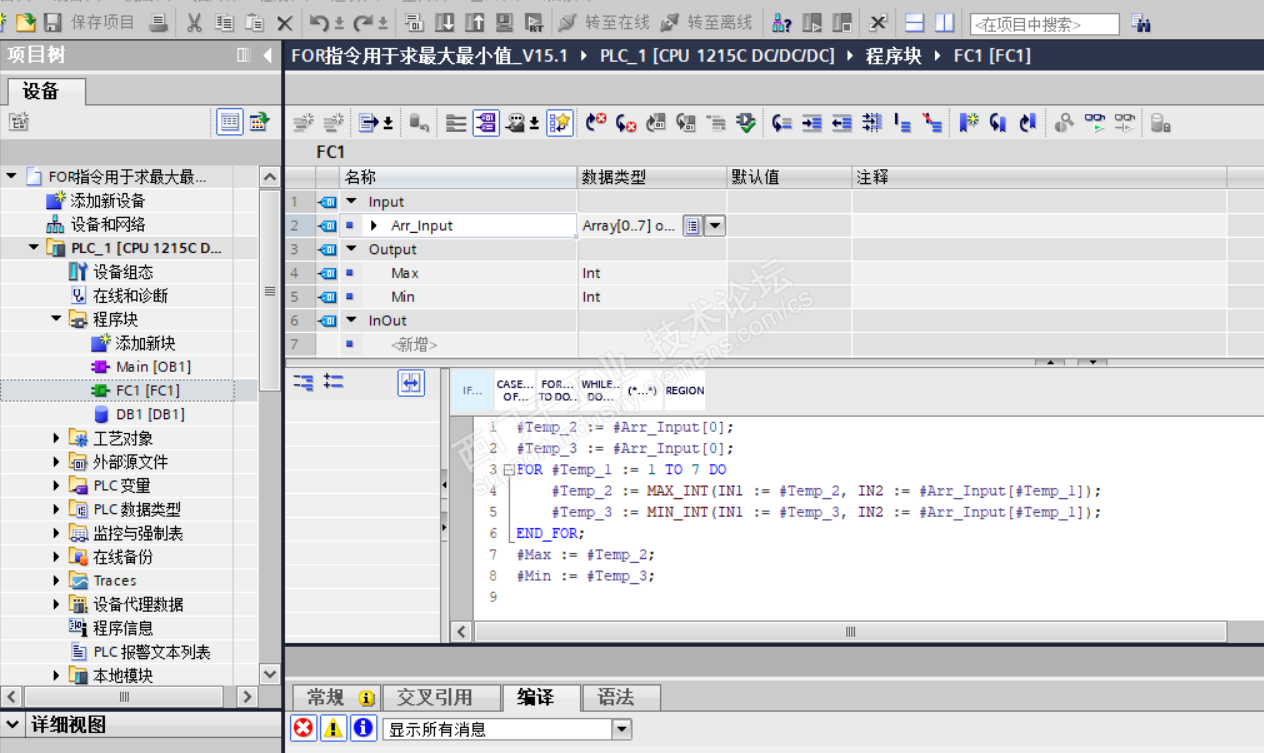Click the split editor horizontally icon
1264x753 pixels.
[x=914, y=22]
